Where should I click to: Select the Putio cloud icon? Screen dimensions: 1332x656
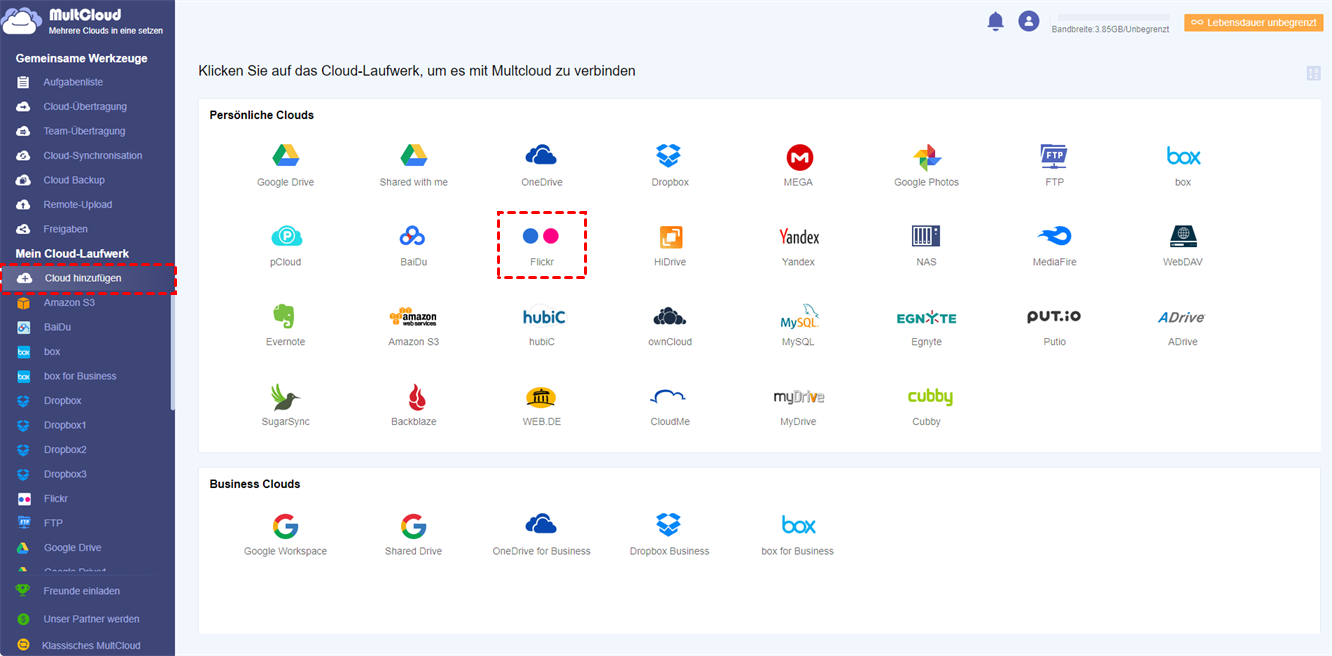[x=1054, y=316]
